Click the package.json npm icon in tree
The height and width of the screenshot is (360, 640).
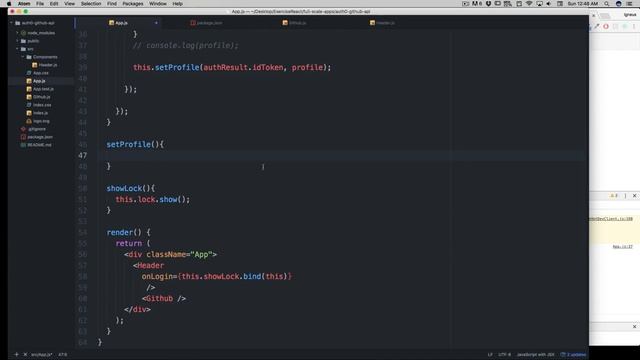pos(23,137)
